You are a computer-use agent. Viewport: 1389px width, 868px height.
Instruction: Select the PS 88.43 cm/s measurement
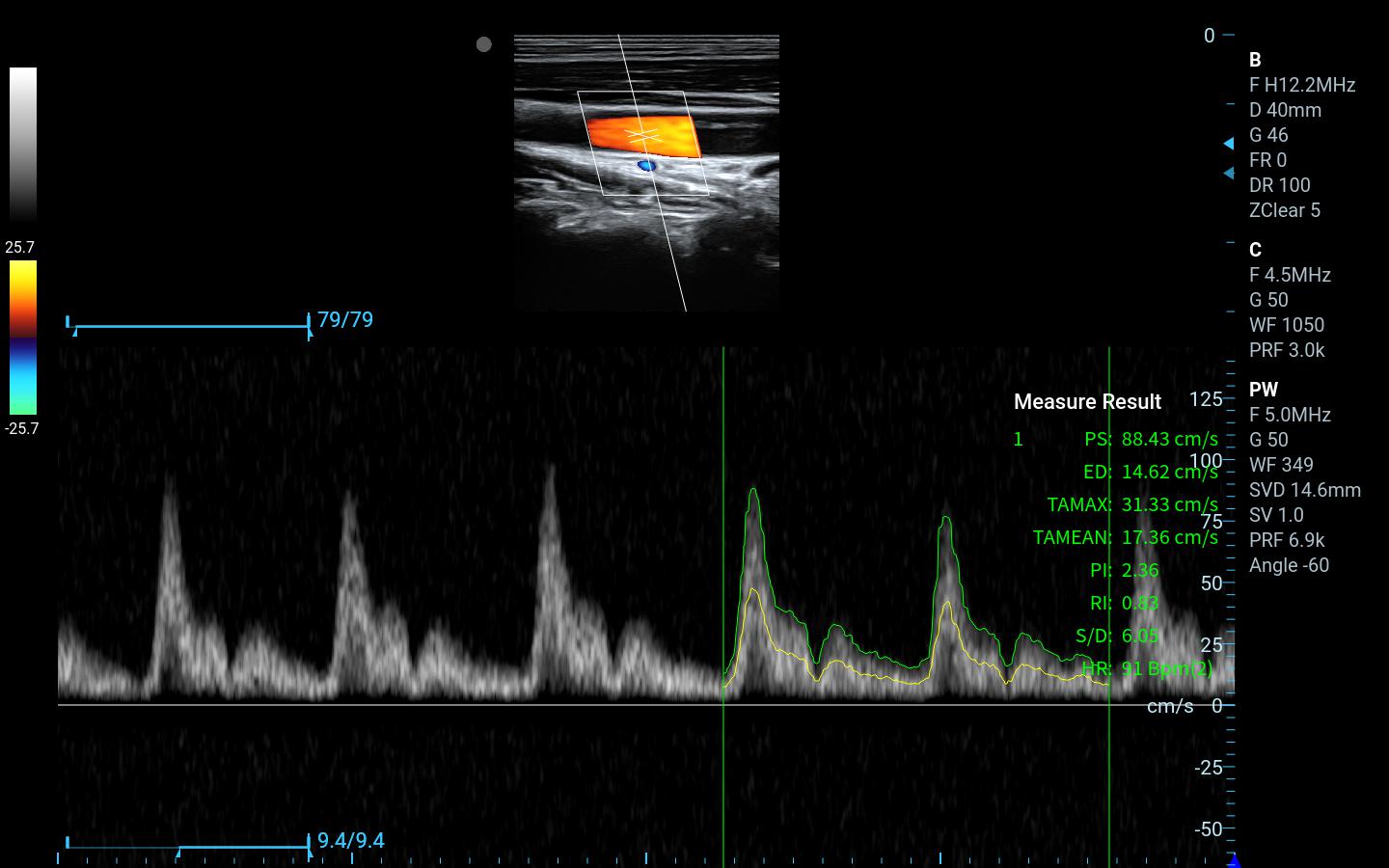click(x=1150, y=439)
